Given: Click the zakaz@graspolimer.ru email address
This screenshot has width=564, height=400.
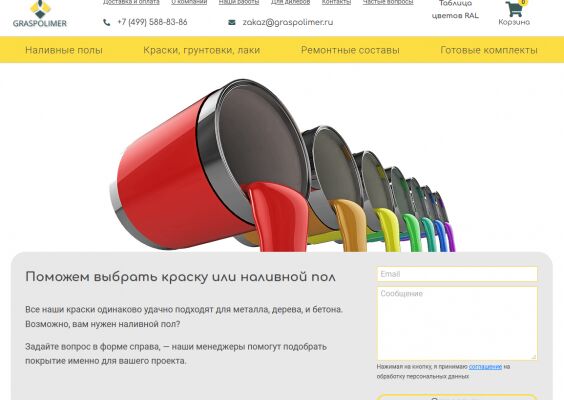Looking at the screenshot, I should 288,22.
